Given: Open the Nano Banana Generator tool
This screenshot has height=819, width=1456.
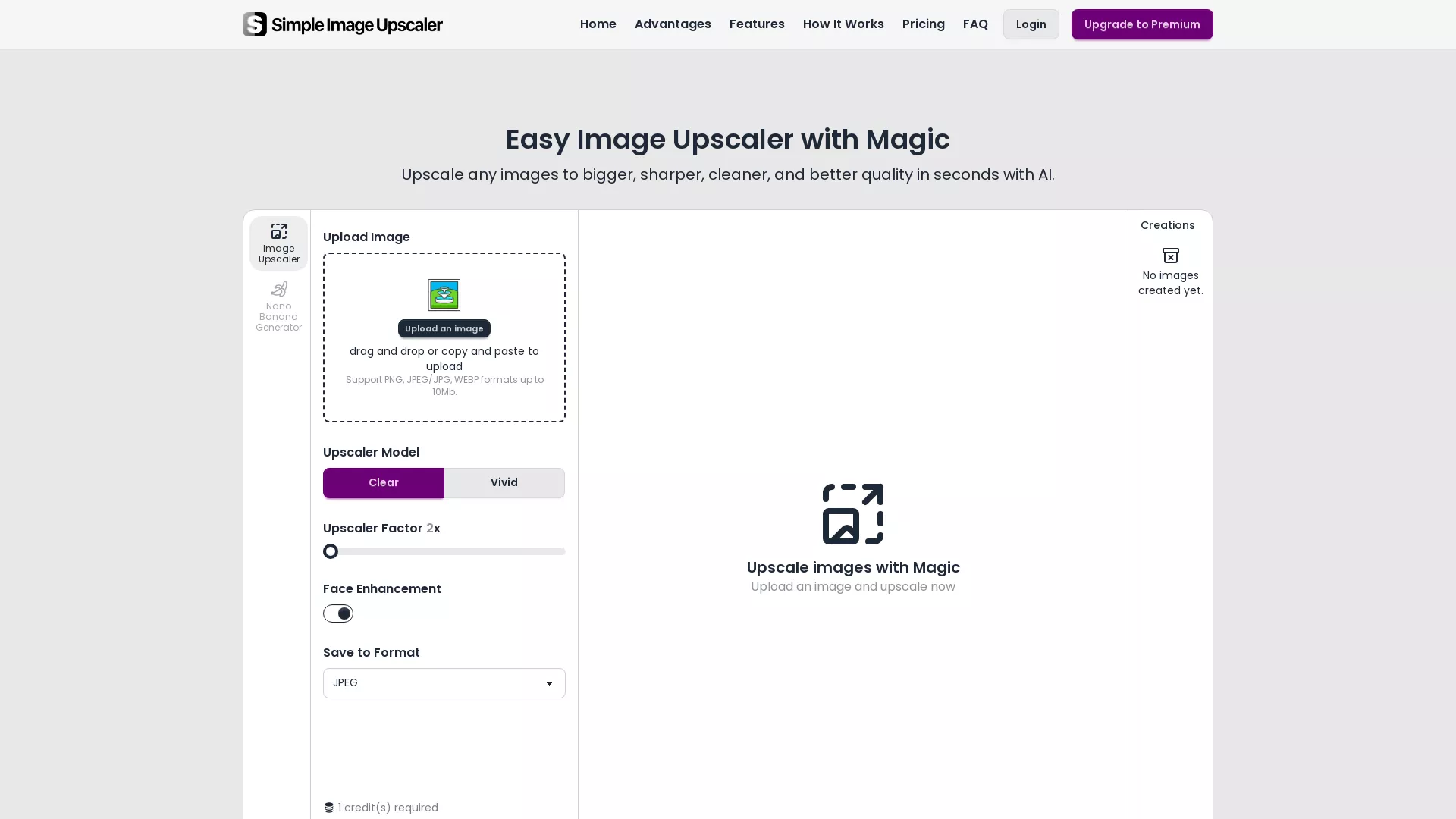Looking at the screenshot, I should (278, 305).
